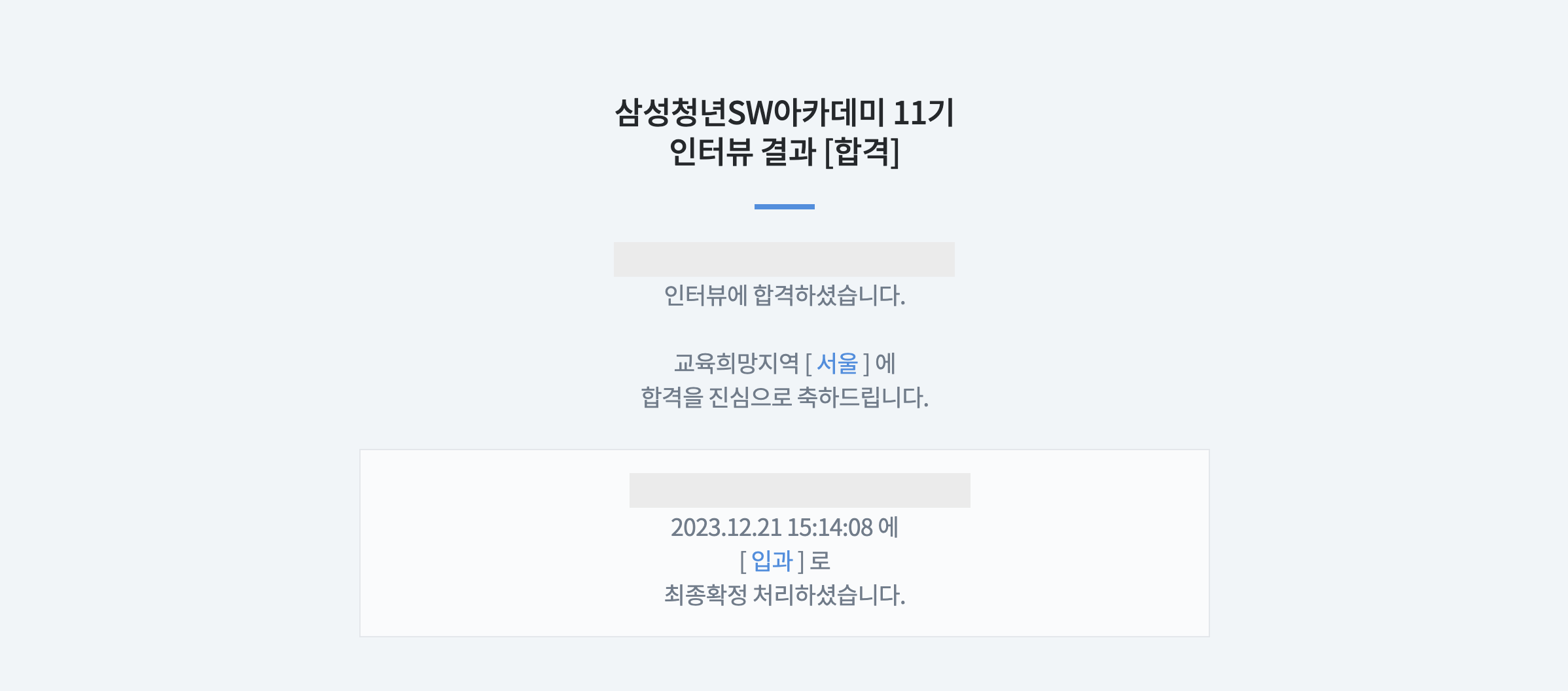
Task: Click the 교육희망지역 label text
Action: click(736, 363)
